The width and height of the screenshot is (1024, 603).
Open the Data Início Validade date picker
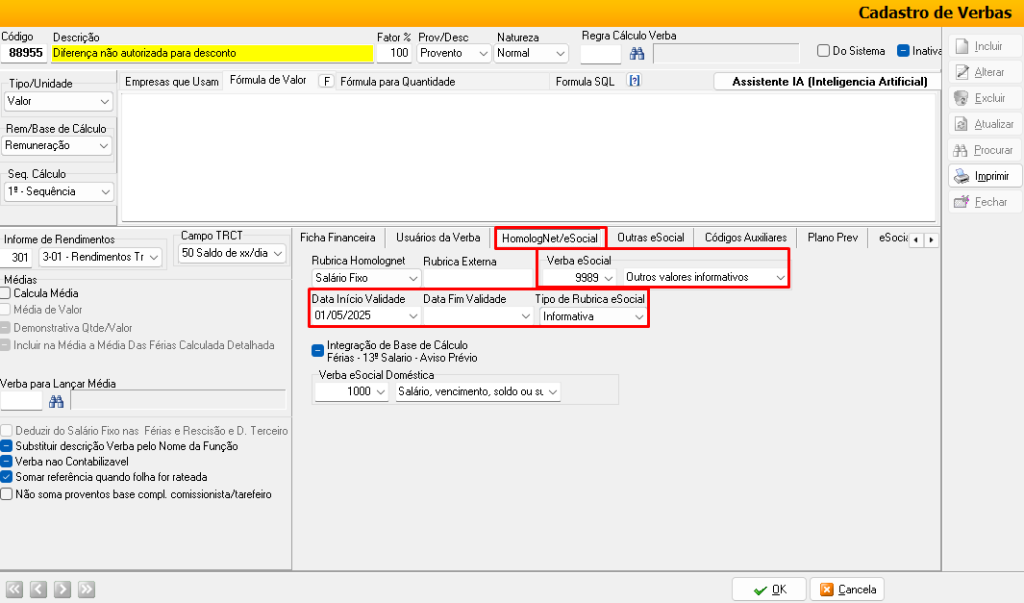point(413,316)
